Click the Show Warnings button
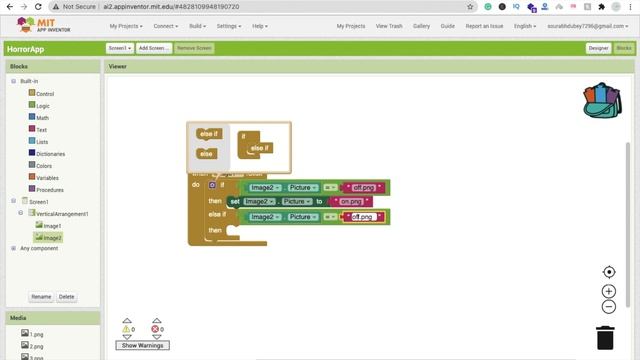 pyautogui.click(x=142, y=345)
